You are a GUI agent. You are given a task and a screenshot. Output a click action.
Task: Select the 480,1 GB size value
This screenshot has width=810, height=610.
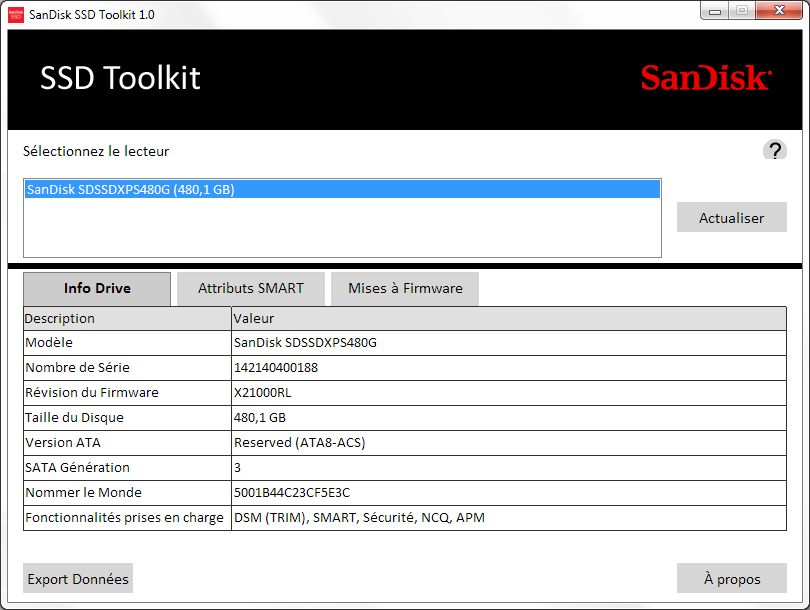(260, 417)
